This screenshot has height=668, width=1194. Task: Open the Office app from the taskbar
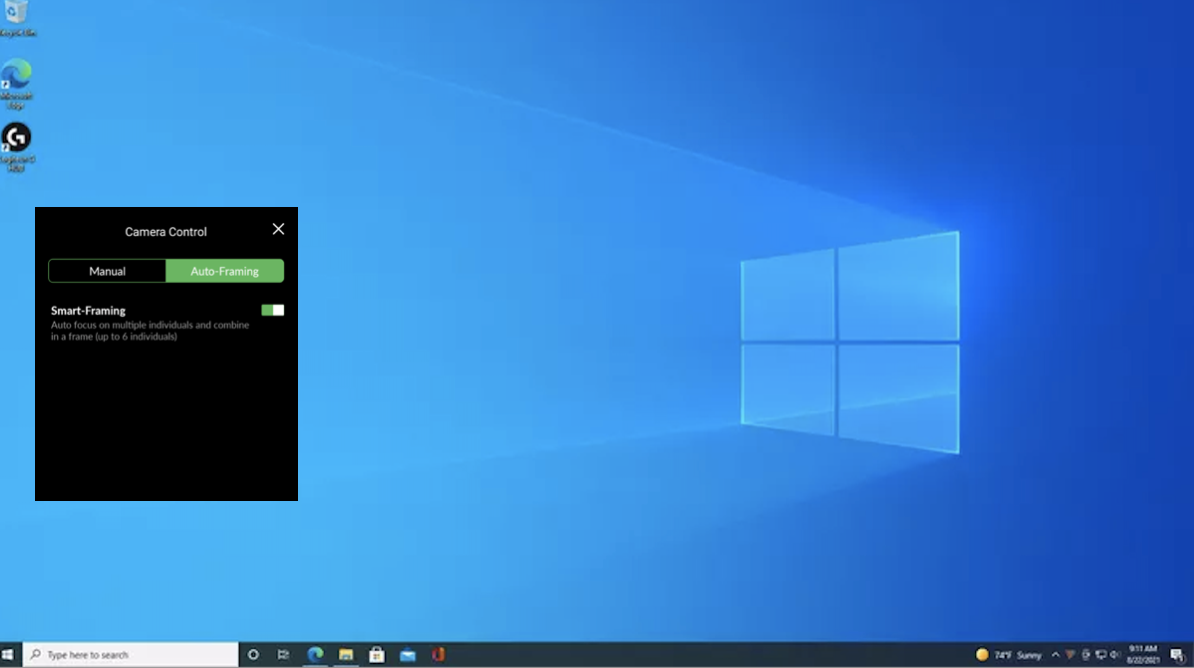(x=439, y=654)
